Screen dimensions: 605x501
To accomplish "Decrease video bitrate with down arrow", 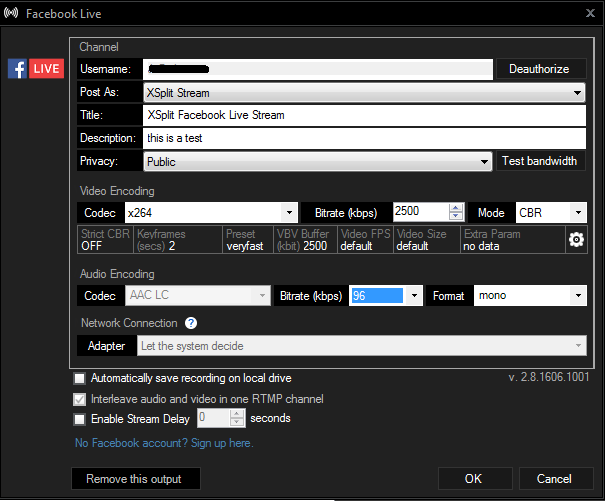I will click(x=456, y=216).
